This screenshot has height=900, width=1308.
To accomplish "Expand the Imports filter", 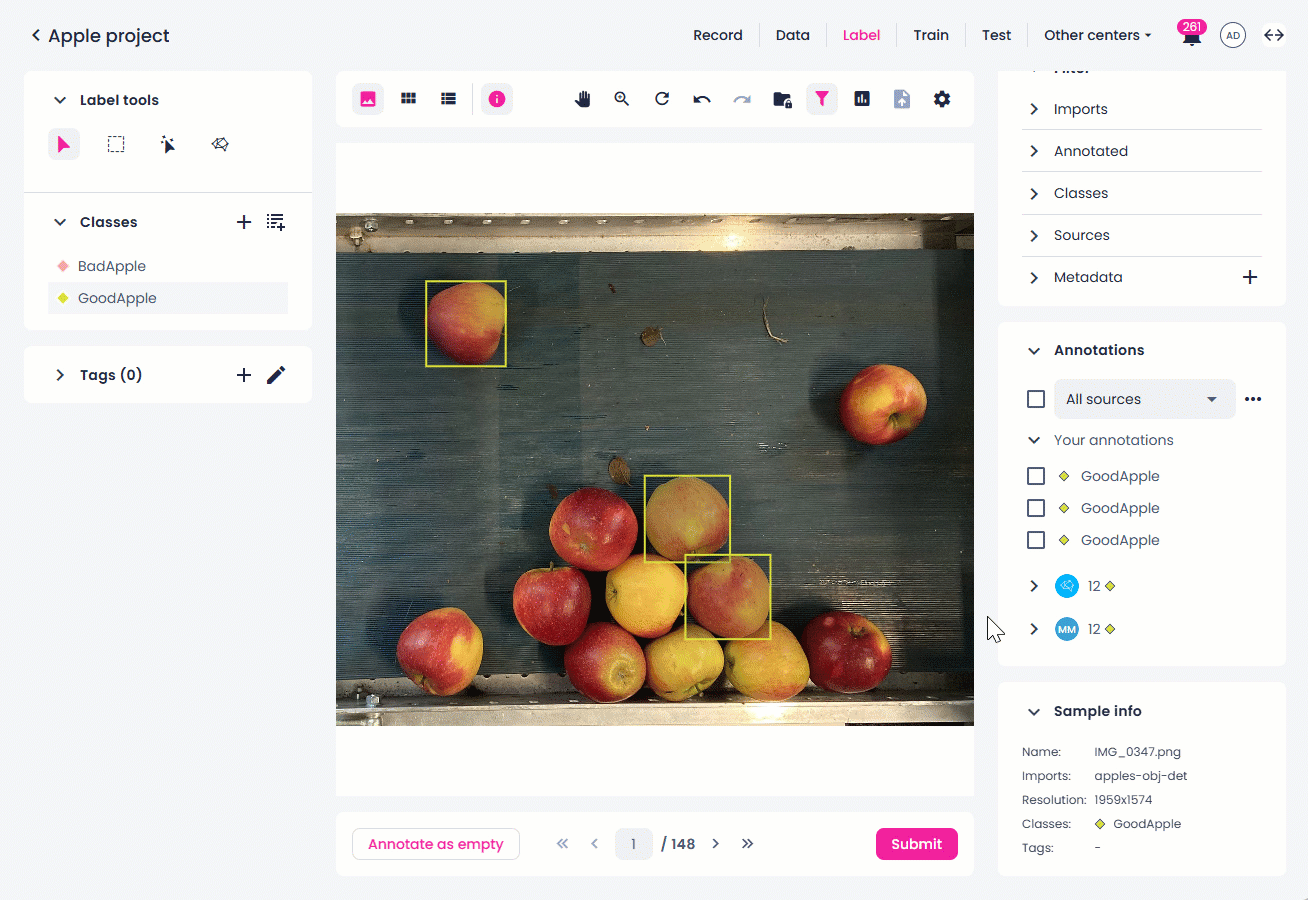I will pyautogui.click(x=1034, y=109).
